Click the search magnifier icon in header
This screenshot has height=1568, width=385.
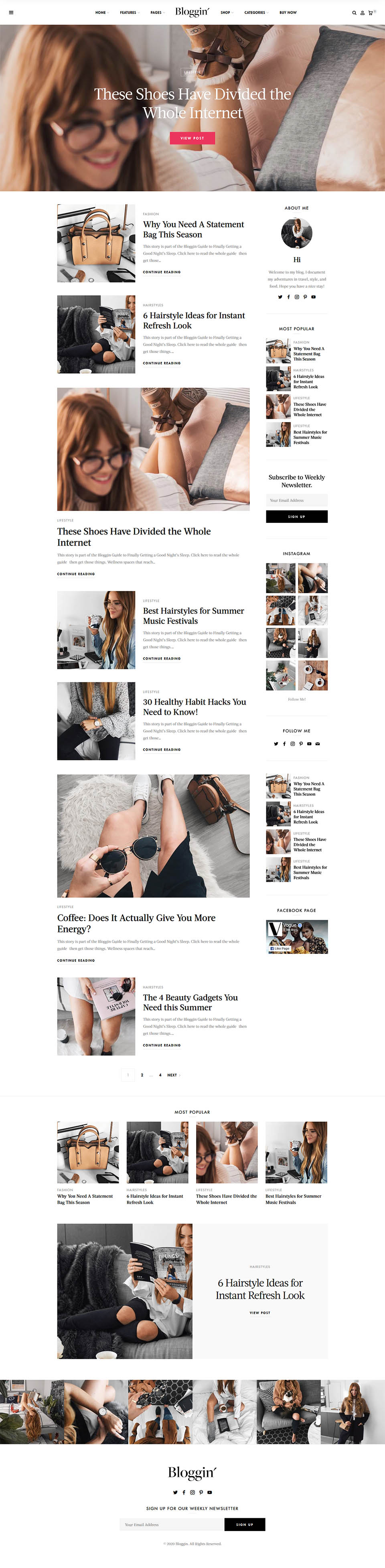(355, 12)
